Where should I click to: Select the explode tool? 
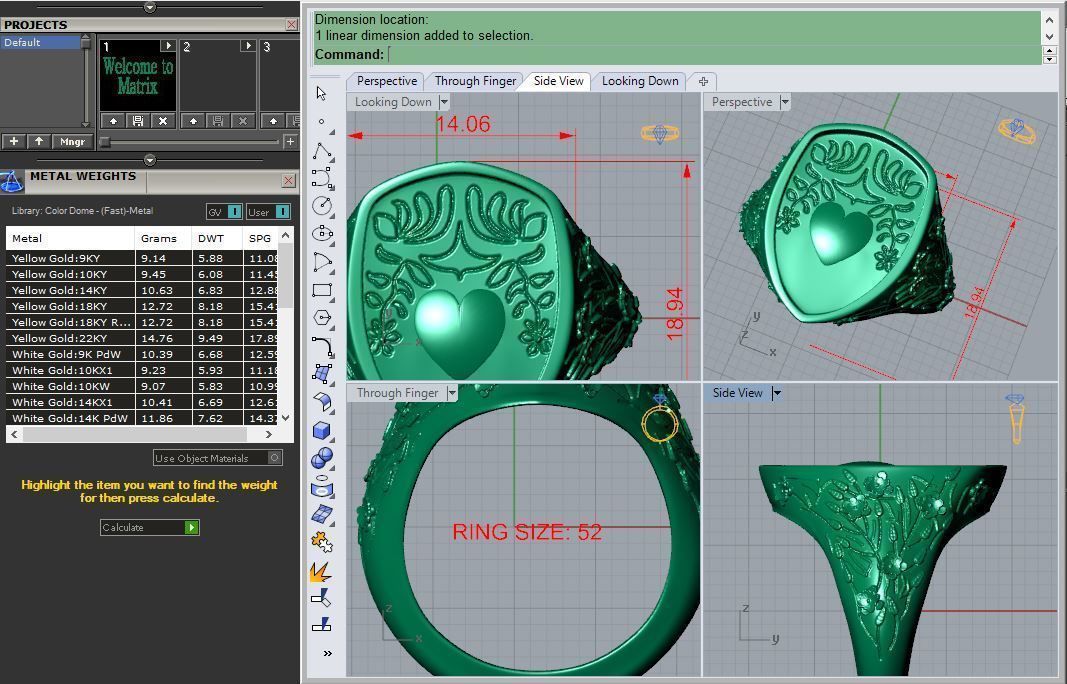(321, 571)
